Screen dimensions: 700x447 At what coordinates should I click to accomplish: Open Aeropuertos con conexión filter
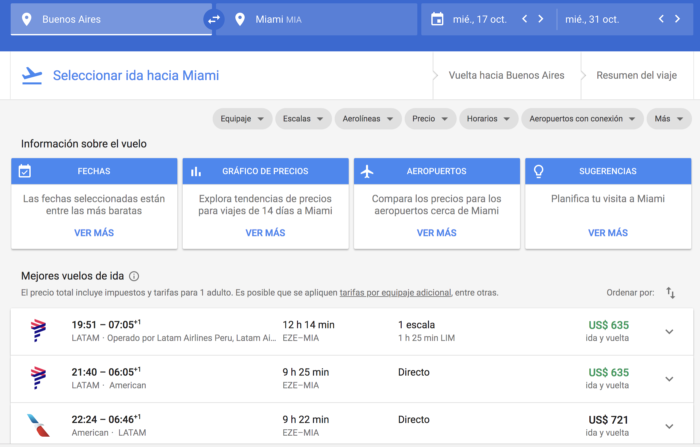(x=580, y=119)
